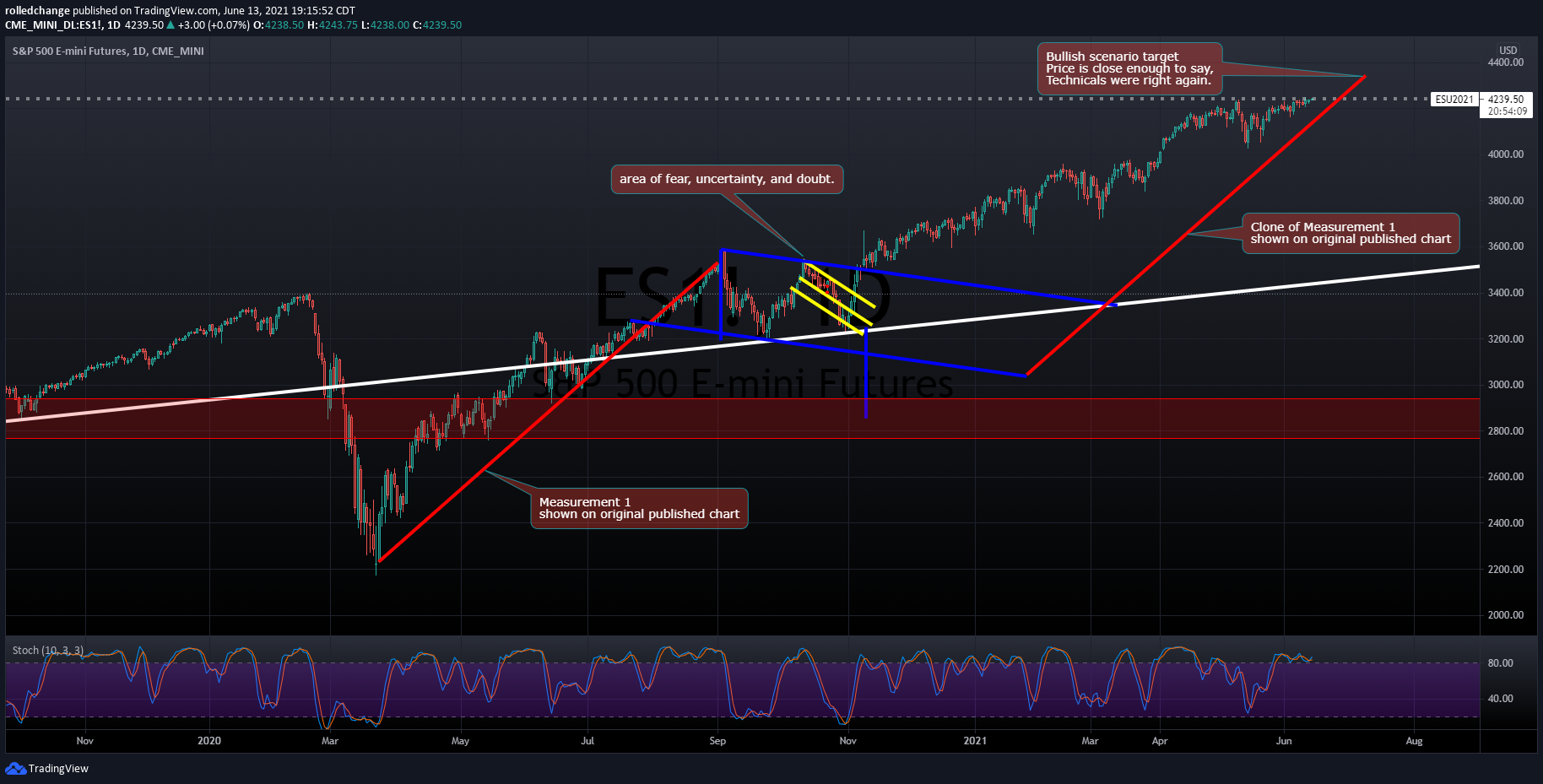
Task: Click the 3800.00 price axis label
Action: tap(1506, 201)
